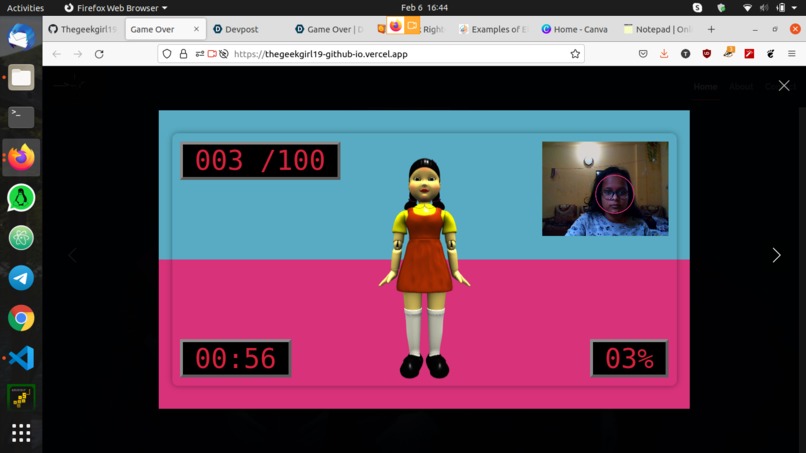Click the round dark T extension icon
The width and height of the screenshot is (806, 453).
coord(685,54)
